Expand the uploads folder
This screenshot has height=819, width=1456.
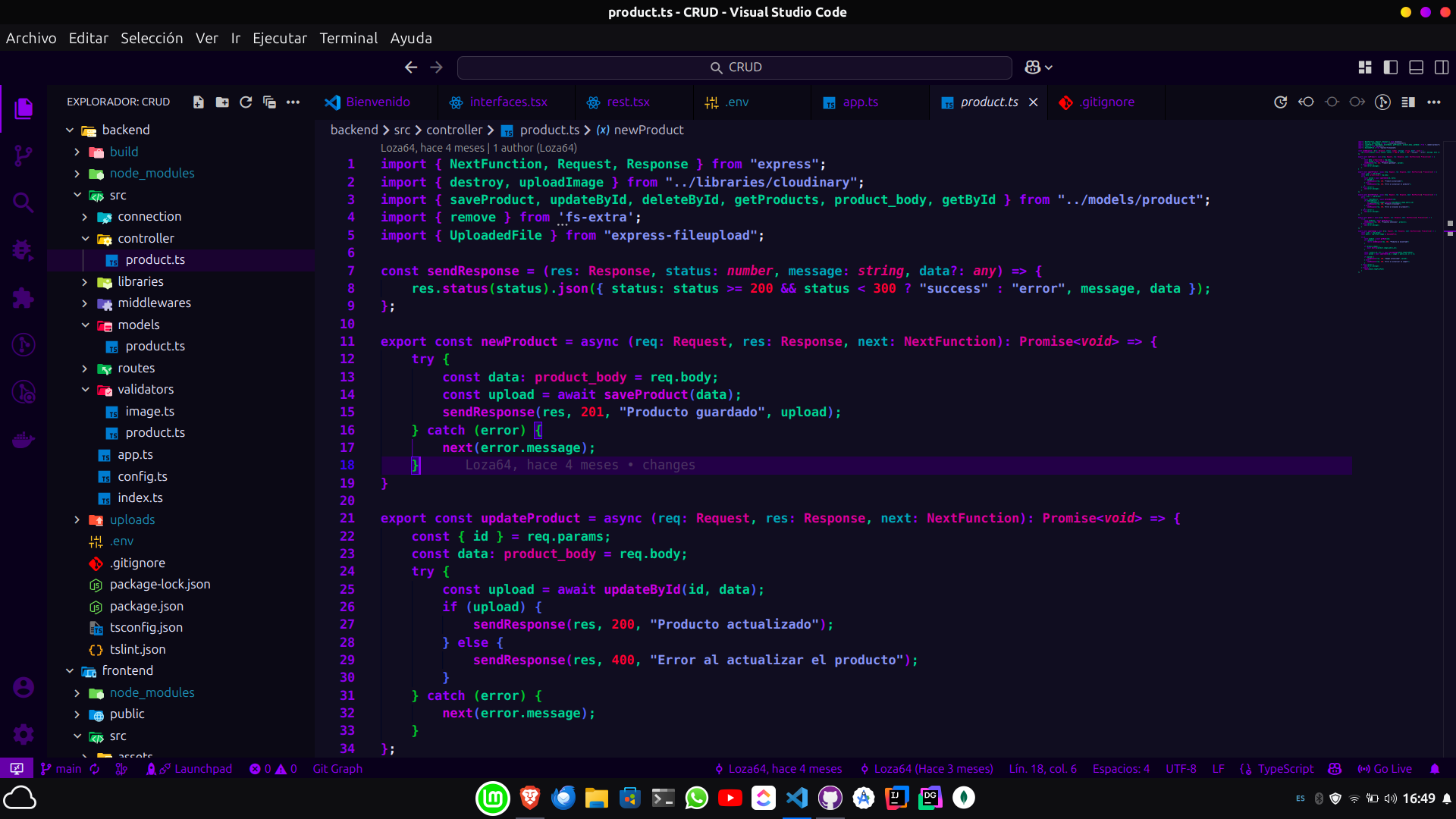pos(132,519)
